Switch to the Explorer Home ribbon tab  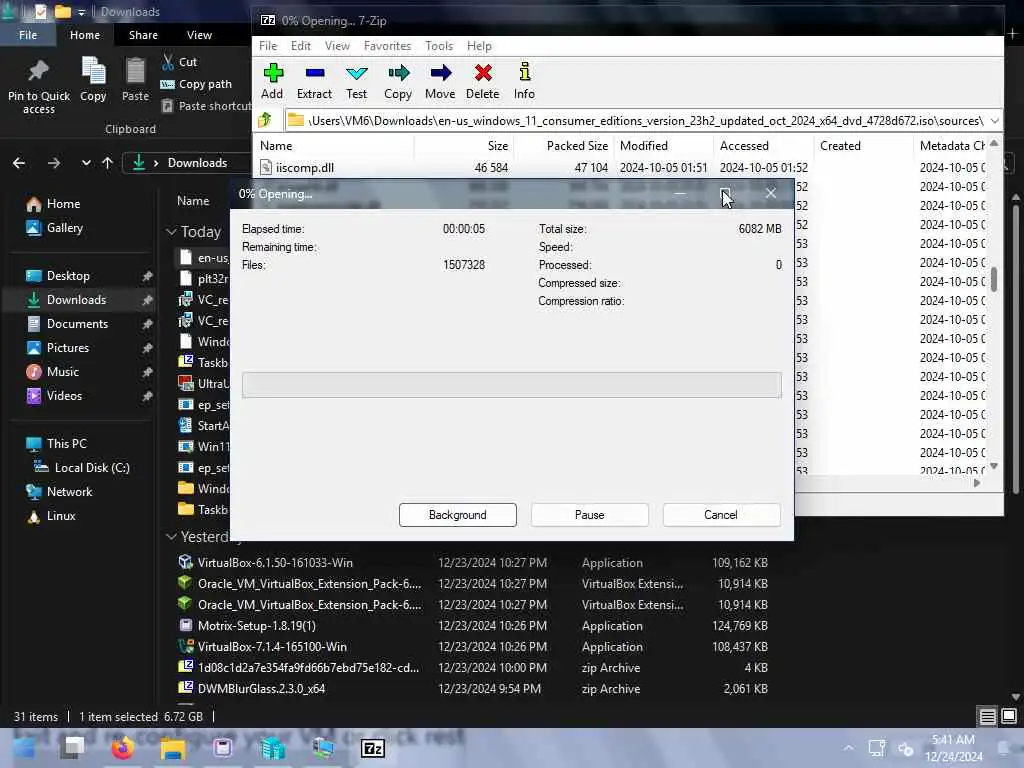(85, 35)
